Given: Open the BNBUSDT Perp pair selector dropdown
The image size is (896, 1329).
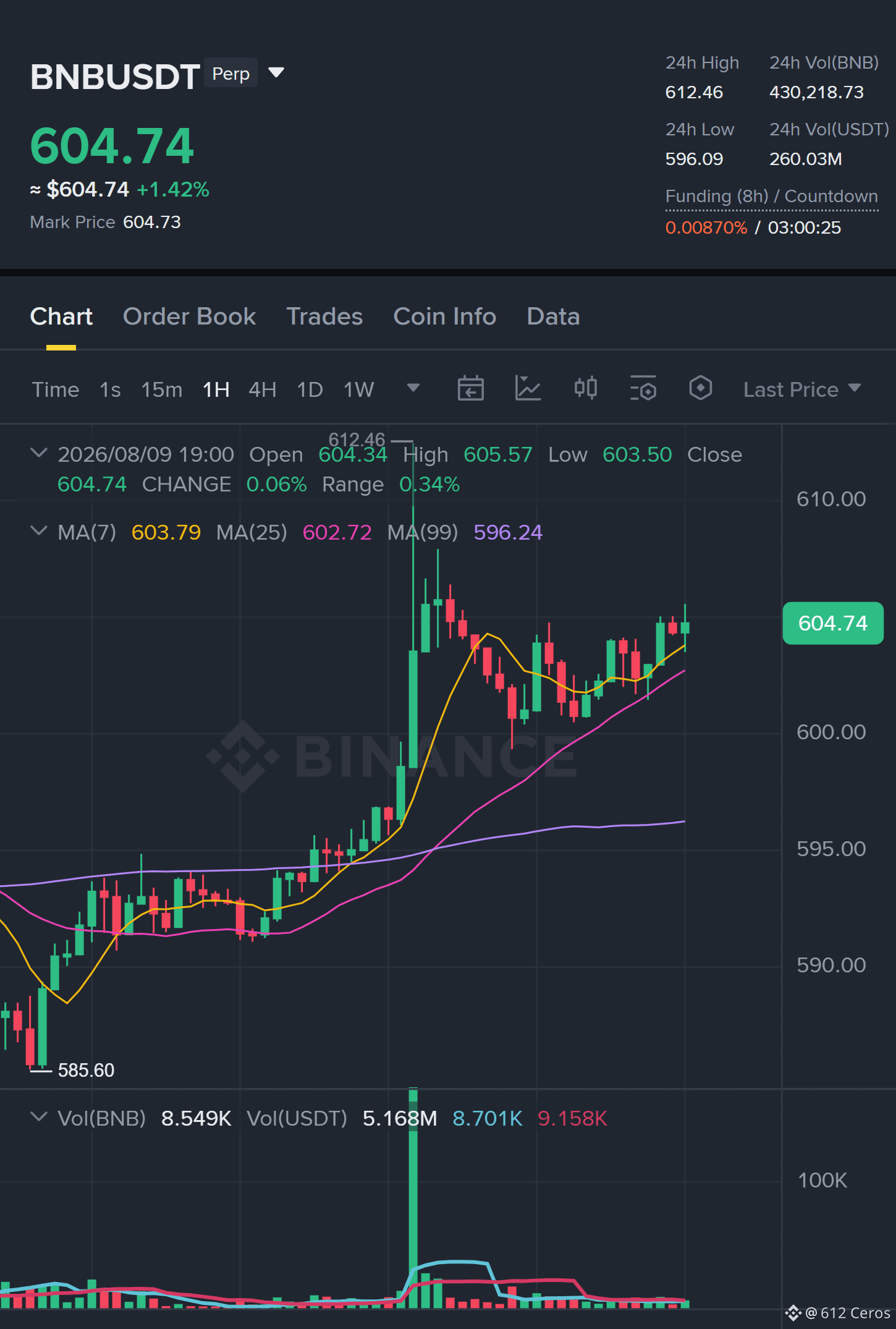Looking at the screenshot, I should (x=276, y=73).
